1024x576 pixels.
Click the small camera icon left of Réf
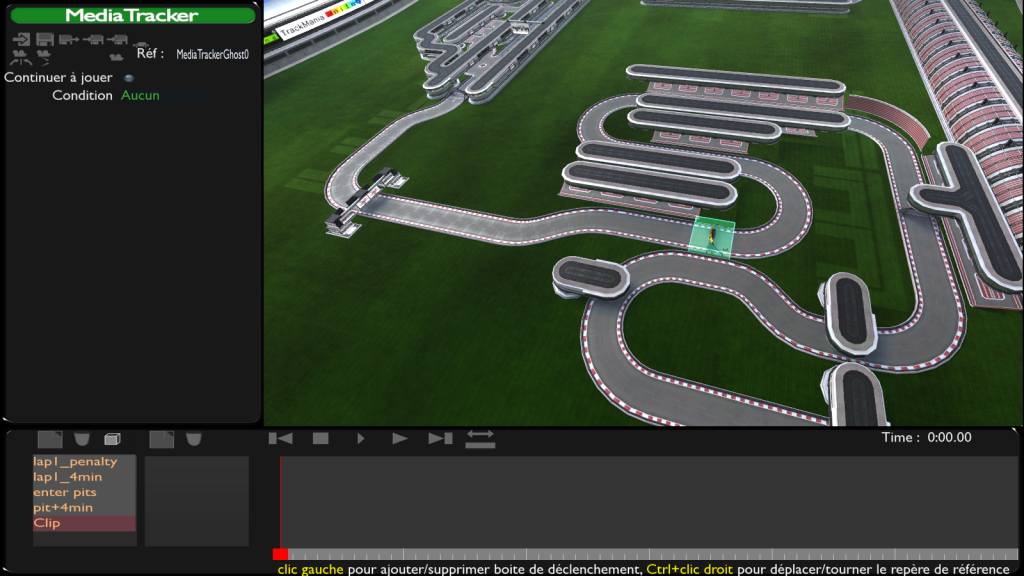point(116,57)
